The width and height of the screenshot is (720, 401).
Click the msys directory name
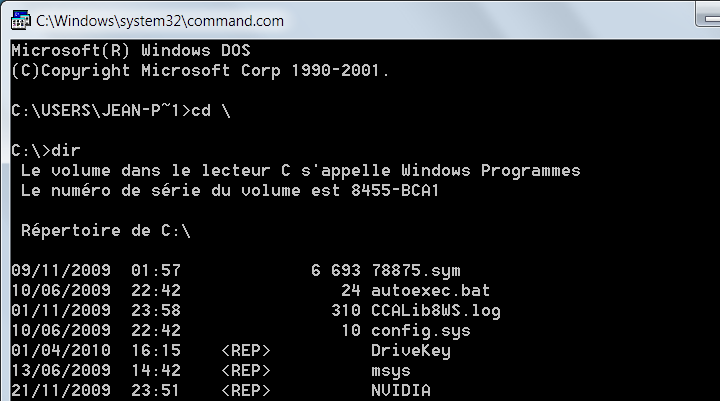(390, 370)
